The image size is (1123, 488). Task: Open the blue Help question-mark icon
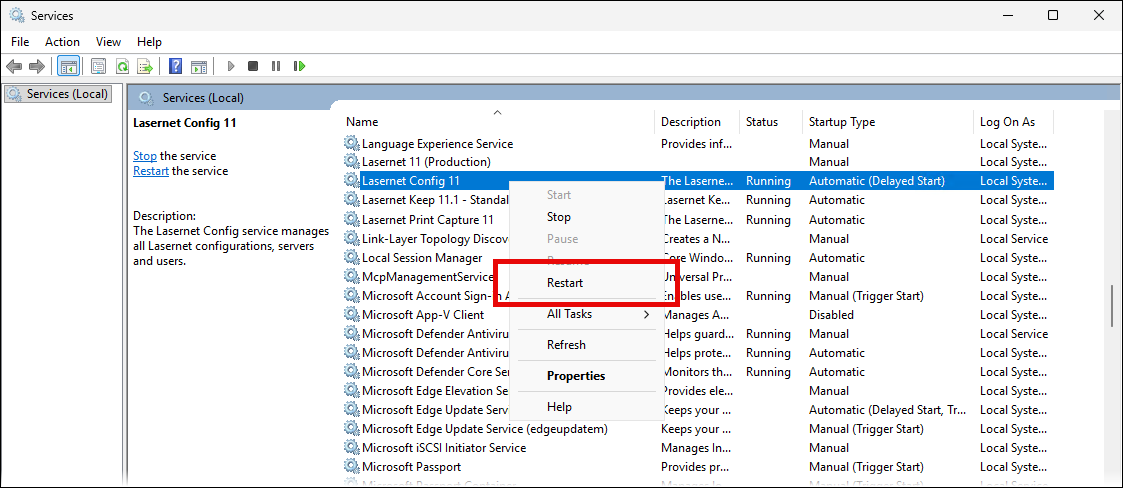(x=175, y=66)
